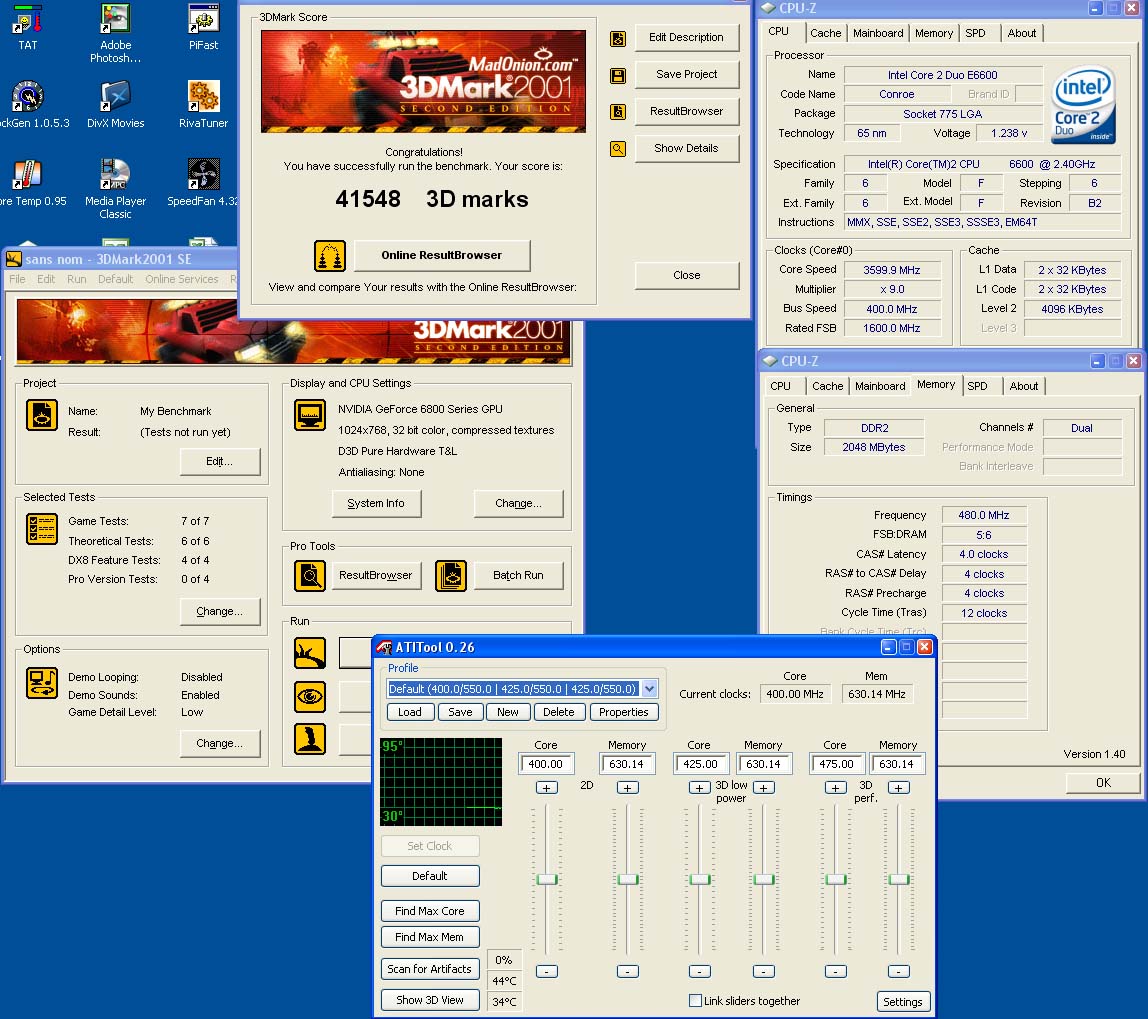Click the ResultBrowser icon in the score dialog
Screen dimensions: 1148x1019
(618, 112)
